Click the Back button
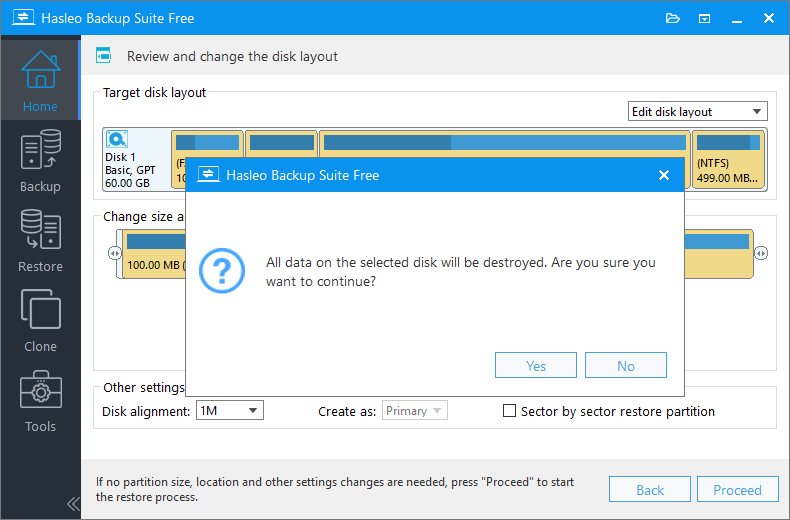790x520 pixels. pos(650,490)
